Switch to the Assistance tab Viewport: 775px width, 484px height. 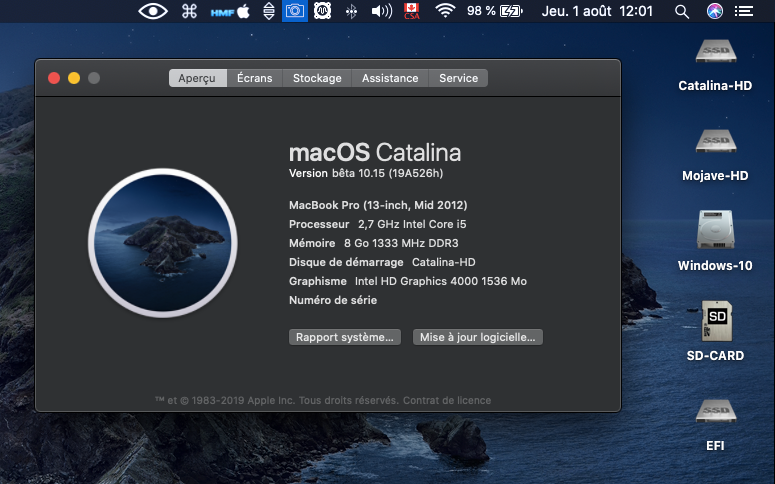point(390,78)
